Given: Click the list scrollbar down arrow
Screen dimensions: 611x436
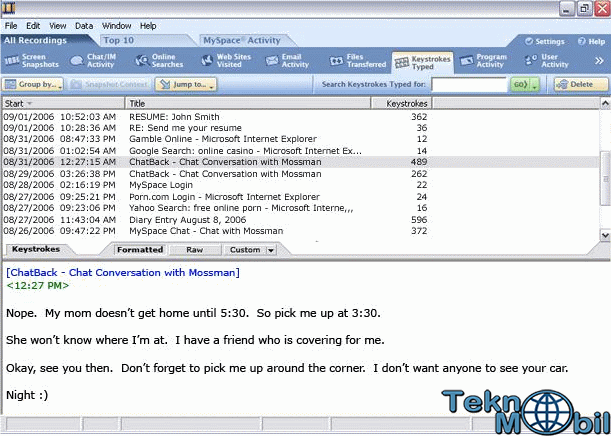Looking at the screenshot, I should [x=605, y=235].
